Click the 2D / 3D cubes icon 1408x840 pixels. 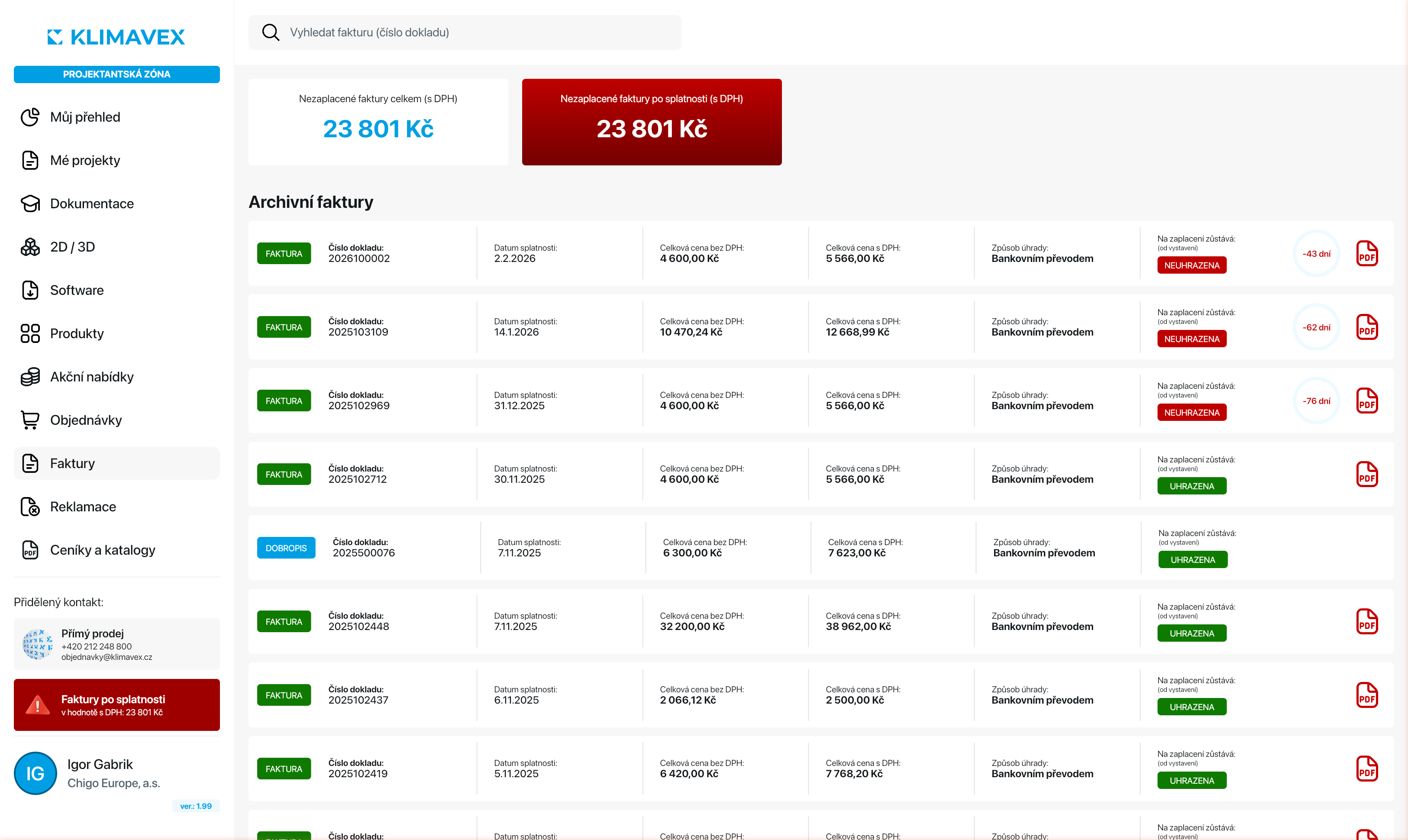click(30, 247)
